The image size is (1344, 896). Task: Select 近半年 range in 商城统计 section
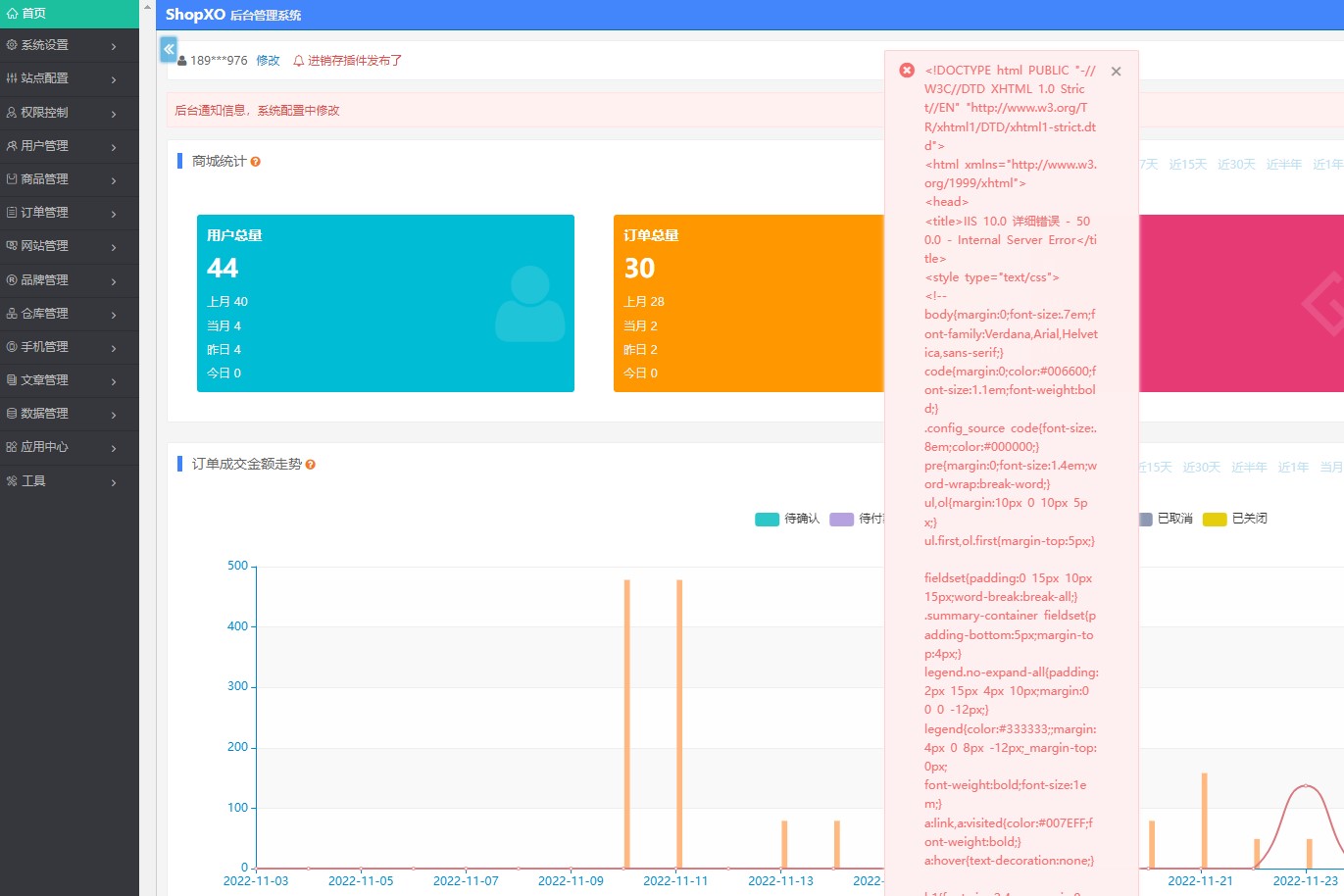tap(1283, 165)
